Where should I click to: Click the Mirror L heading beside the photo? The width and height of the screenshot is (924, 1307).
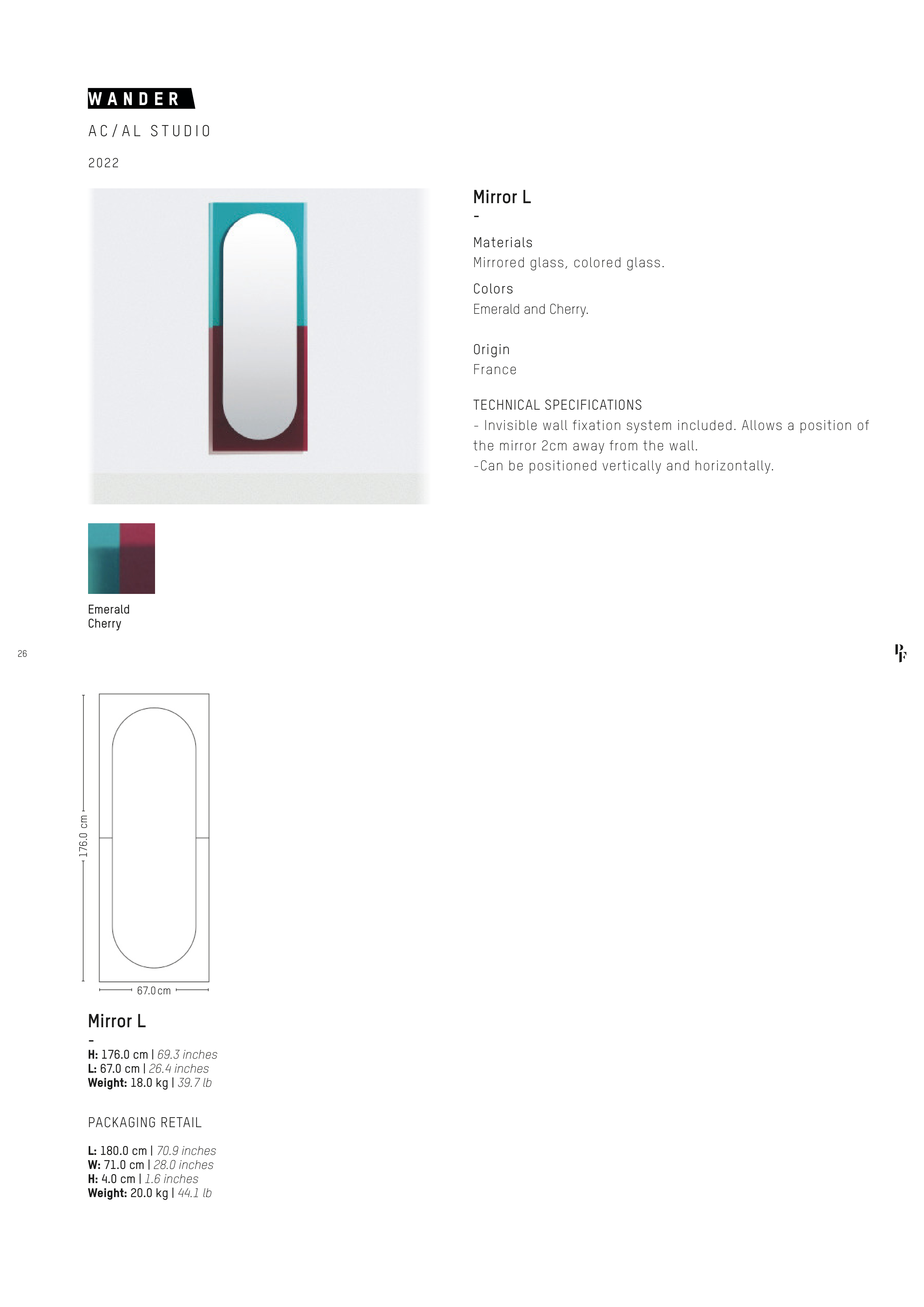501,197
